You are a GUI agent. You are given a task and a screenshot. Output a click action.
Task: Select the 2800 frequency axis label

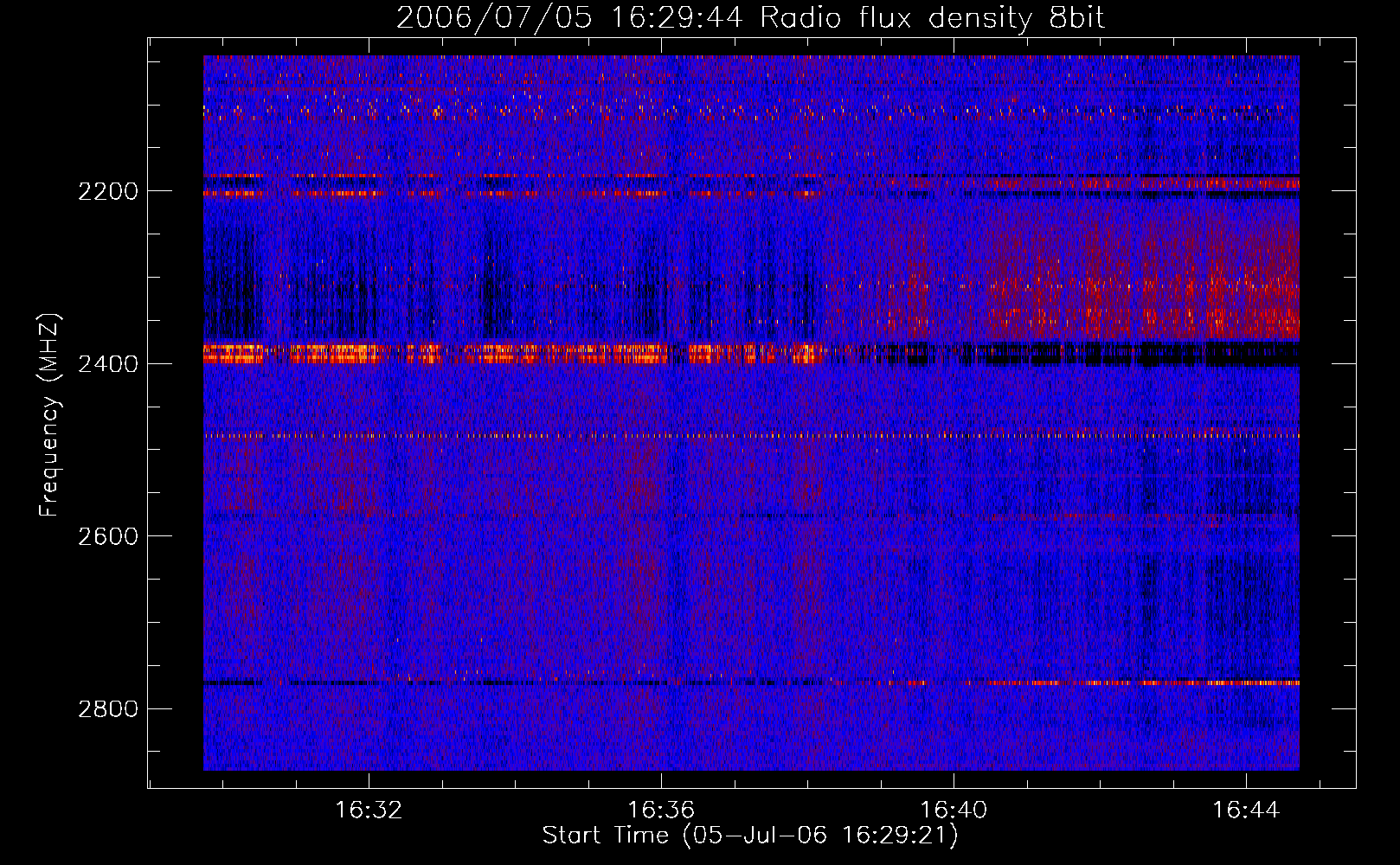[x=107, y=709]
